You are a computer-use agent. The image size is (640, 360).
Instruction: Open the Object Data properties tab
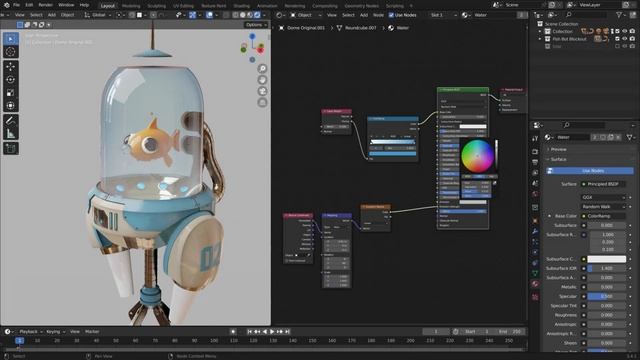click(x=535, y=273)
